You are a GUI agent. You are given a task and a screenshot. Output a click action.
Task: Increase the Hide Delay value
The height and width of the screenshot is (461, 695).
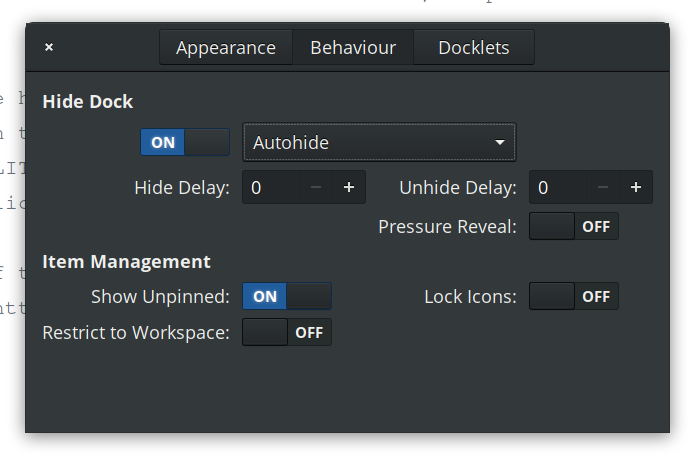coord(348,187)
